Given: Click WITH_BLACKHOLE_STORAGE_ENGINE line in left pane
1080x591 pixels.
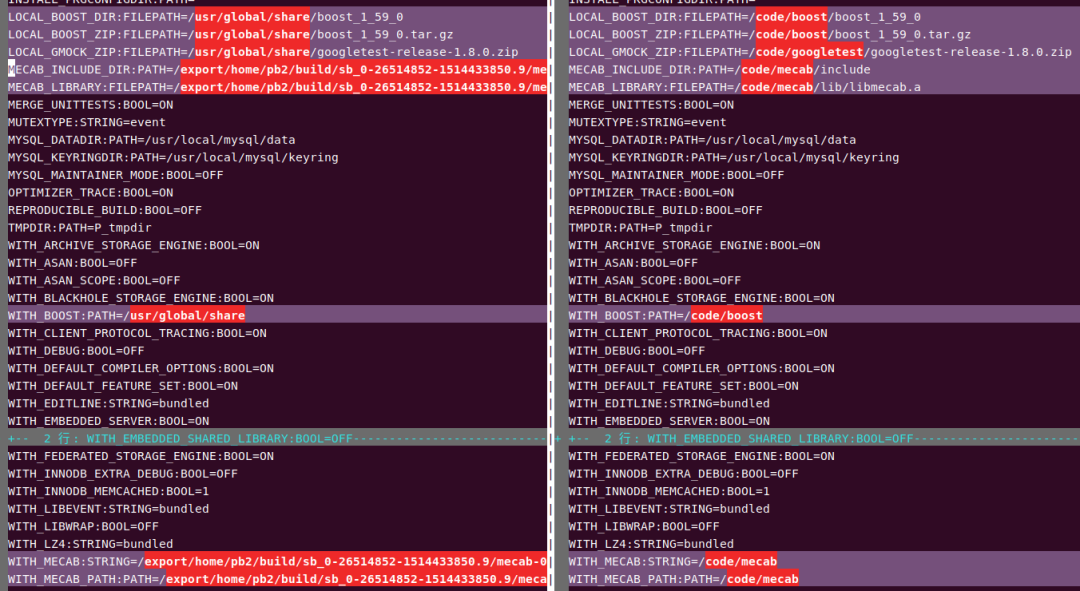Looking at the screenshot, I should (141, 298).
